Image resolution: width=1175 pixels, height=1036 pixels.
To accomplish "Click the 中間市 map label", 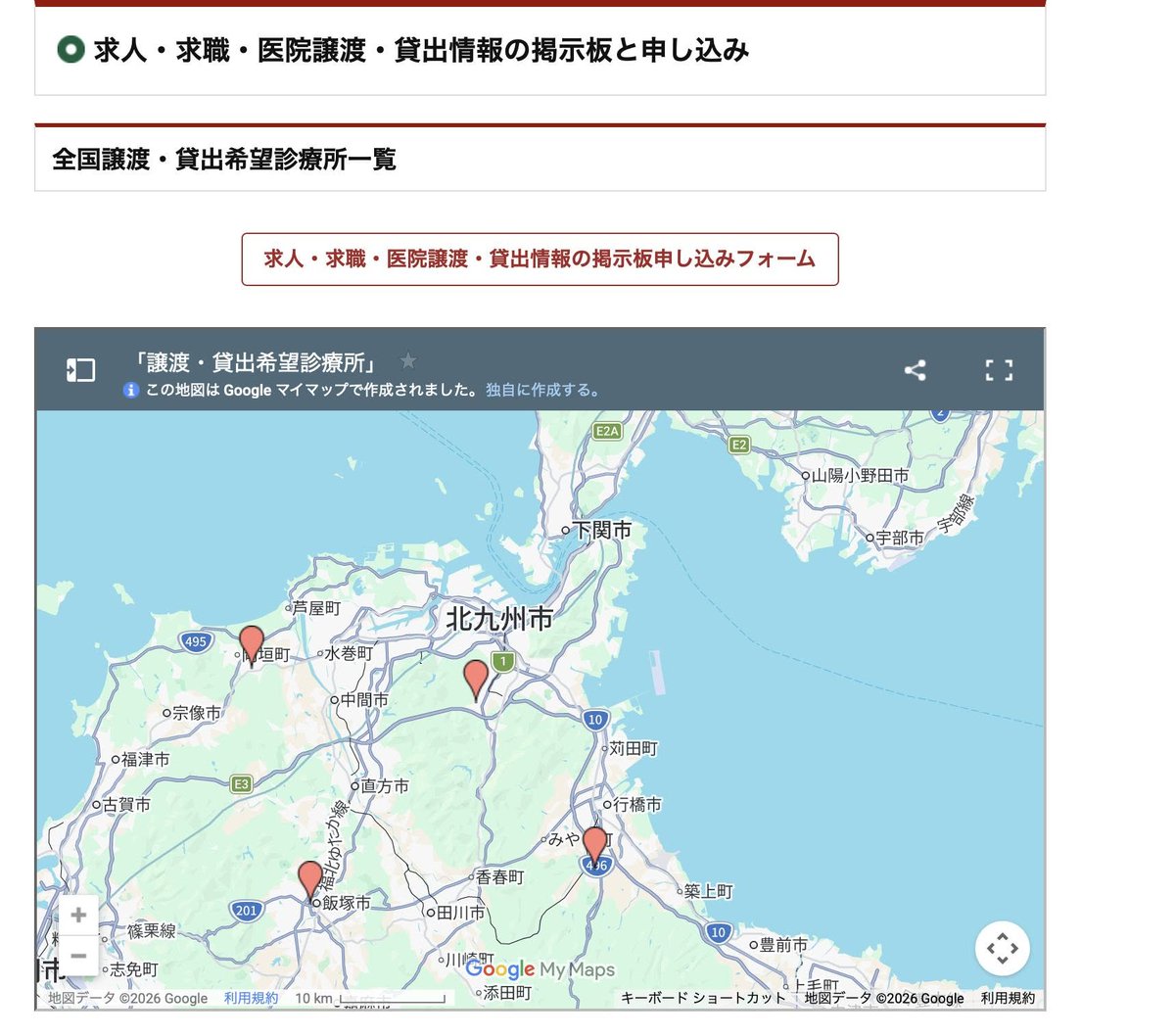I will 364,700.
